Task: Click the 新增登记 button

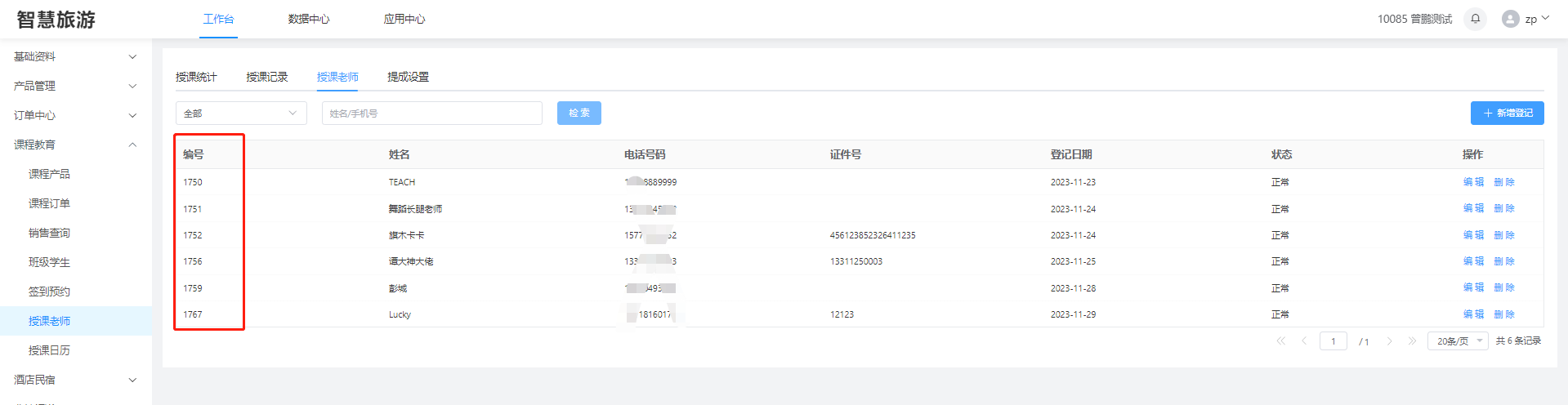Action: coord(1507,113)
